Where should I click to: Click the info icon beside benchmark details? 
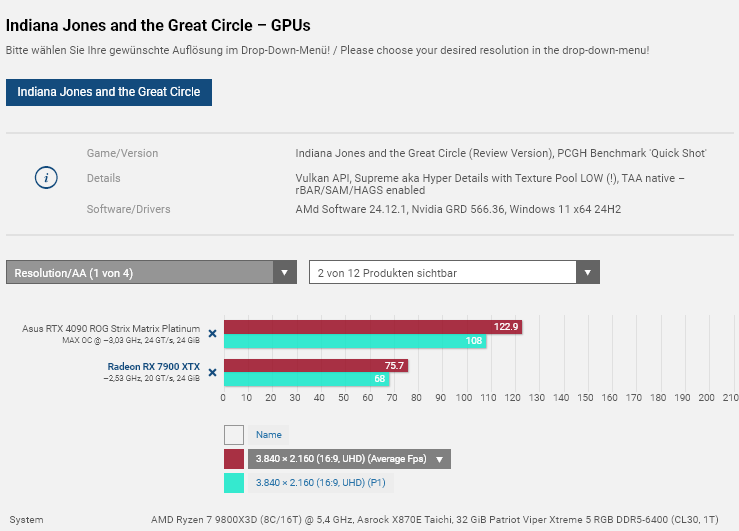click(46, 178)
